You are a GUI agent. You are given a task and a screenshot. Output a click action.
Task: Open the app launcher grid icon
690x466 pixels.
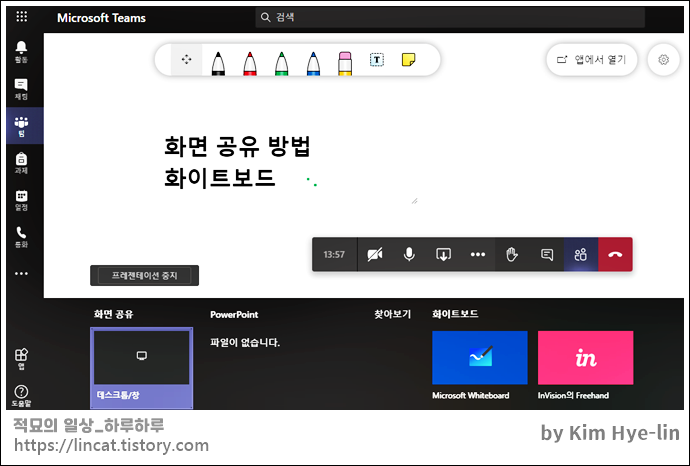pos(22,17)
